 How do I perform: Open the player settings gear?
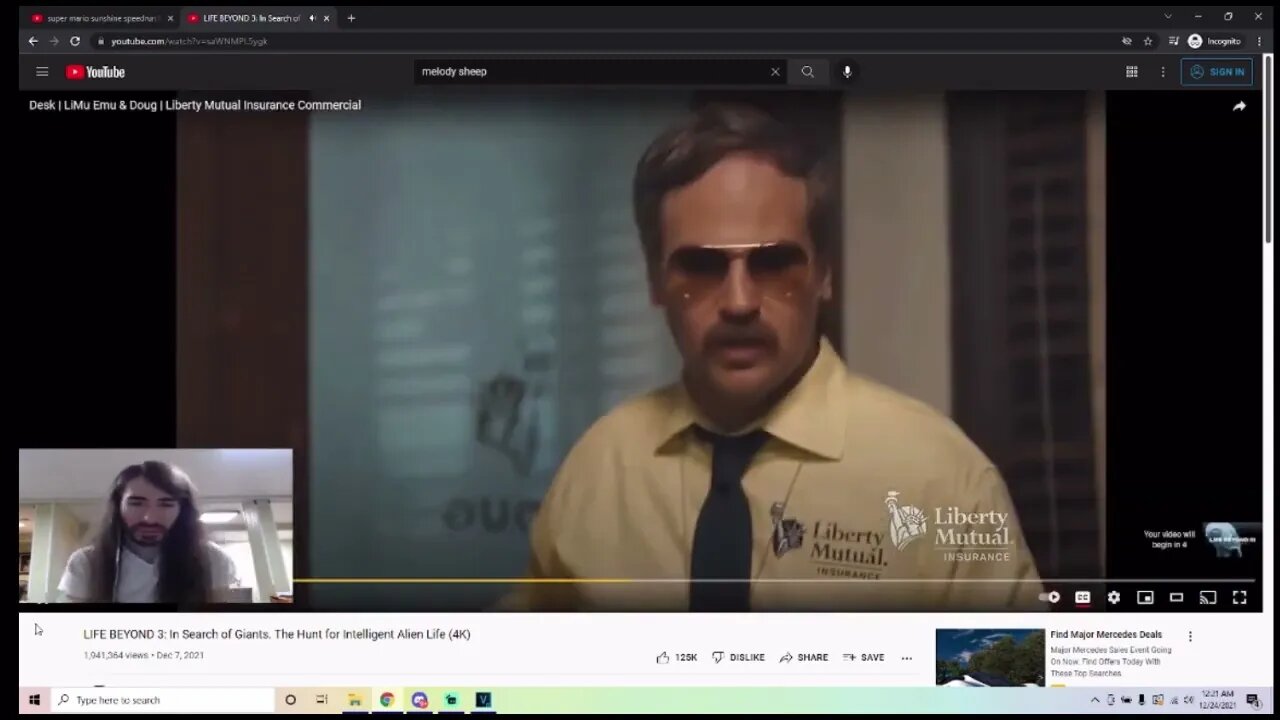pyautogui.click(x=1114, y=597)
